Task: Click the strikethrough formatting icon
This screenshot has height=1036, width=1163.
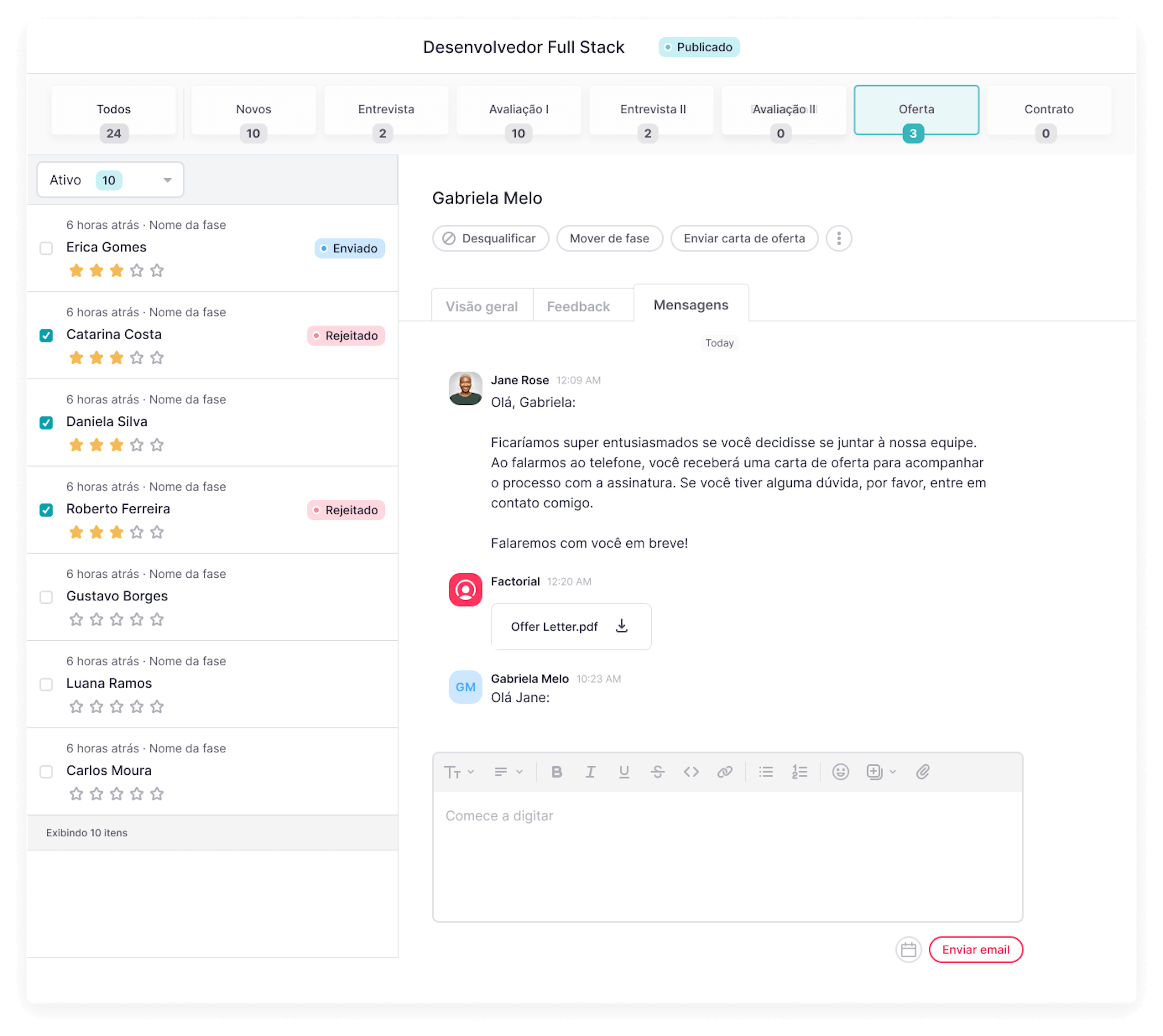Action: point(657,772)
